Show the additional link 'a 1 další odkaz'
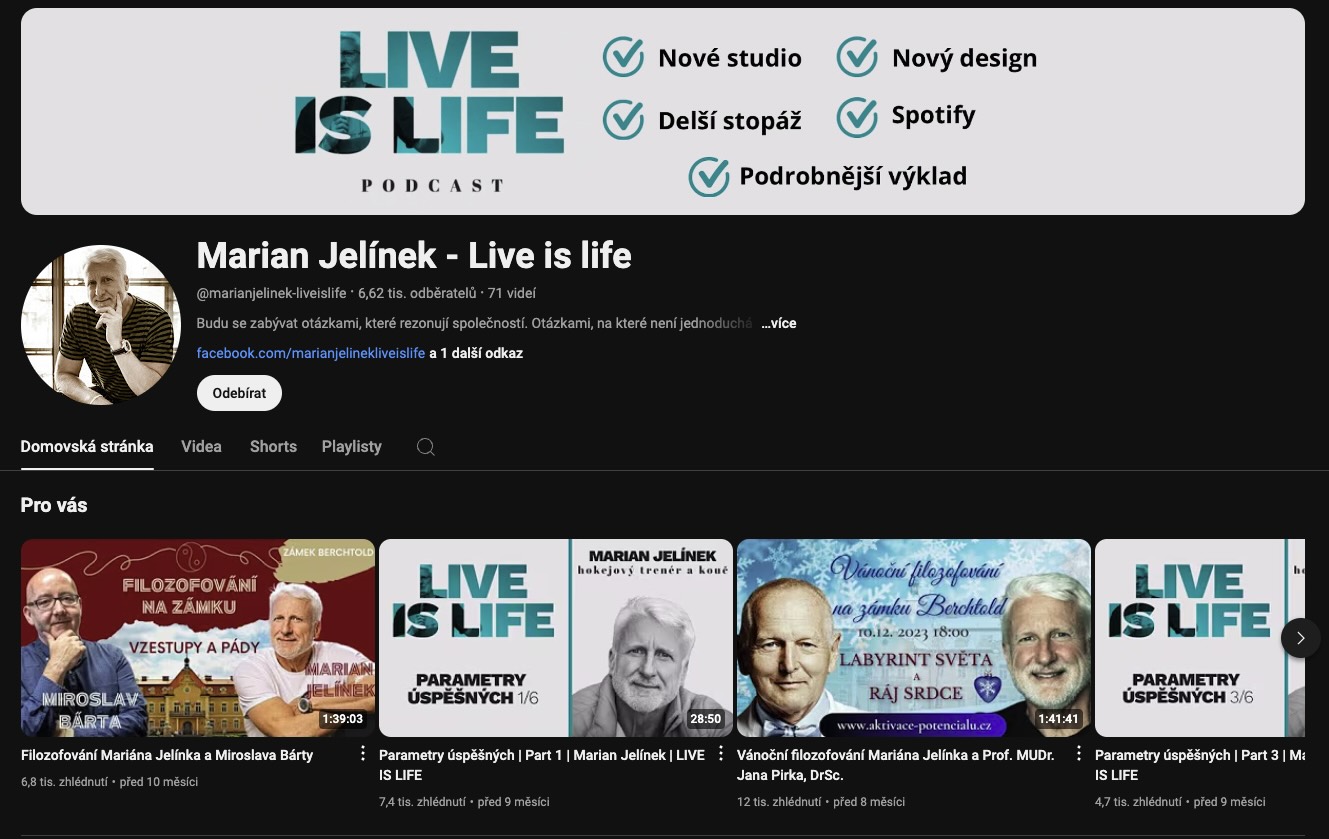This screenshot has height=839, width=1329. point(476,353)
